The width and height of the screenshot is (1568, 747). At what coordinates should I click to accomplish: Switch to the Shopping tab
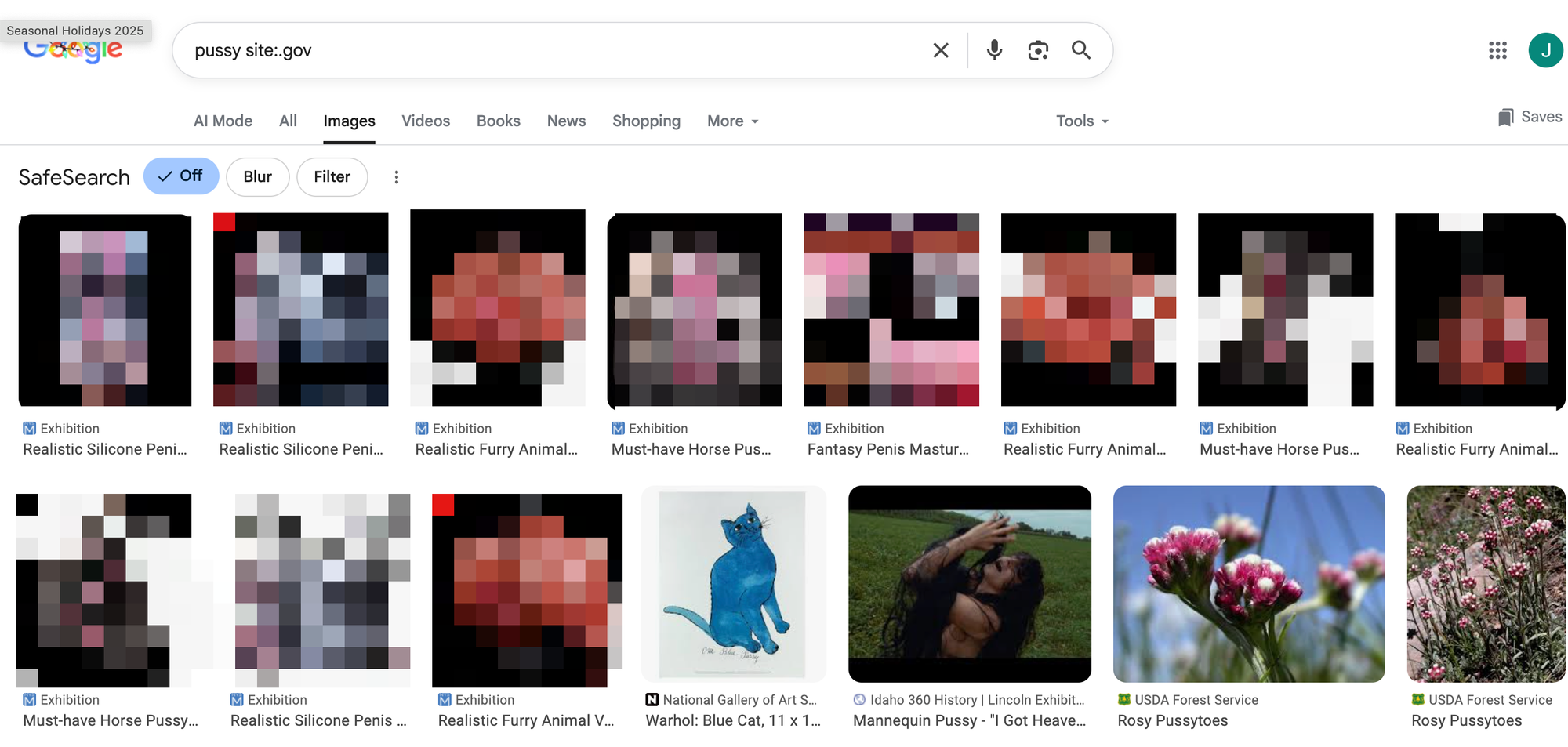pos(646,121)
